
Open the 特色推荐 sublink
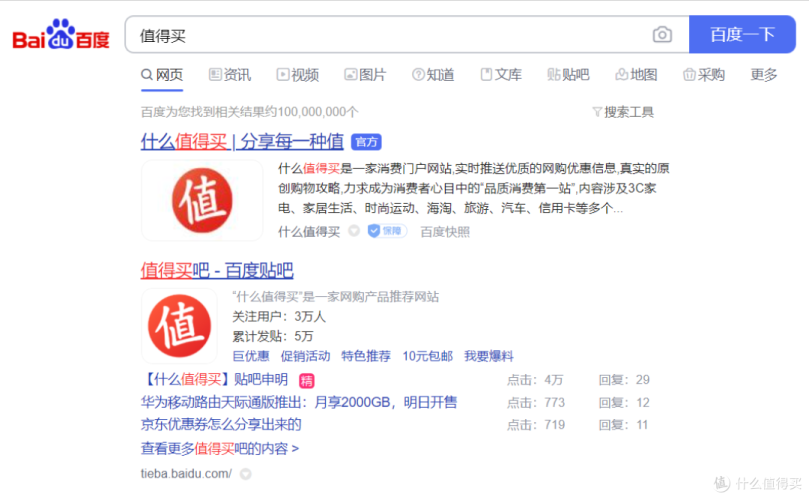coord(366,356)
